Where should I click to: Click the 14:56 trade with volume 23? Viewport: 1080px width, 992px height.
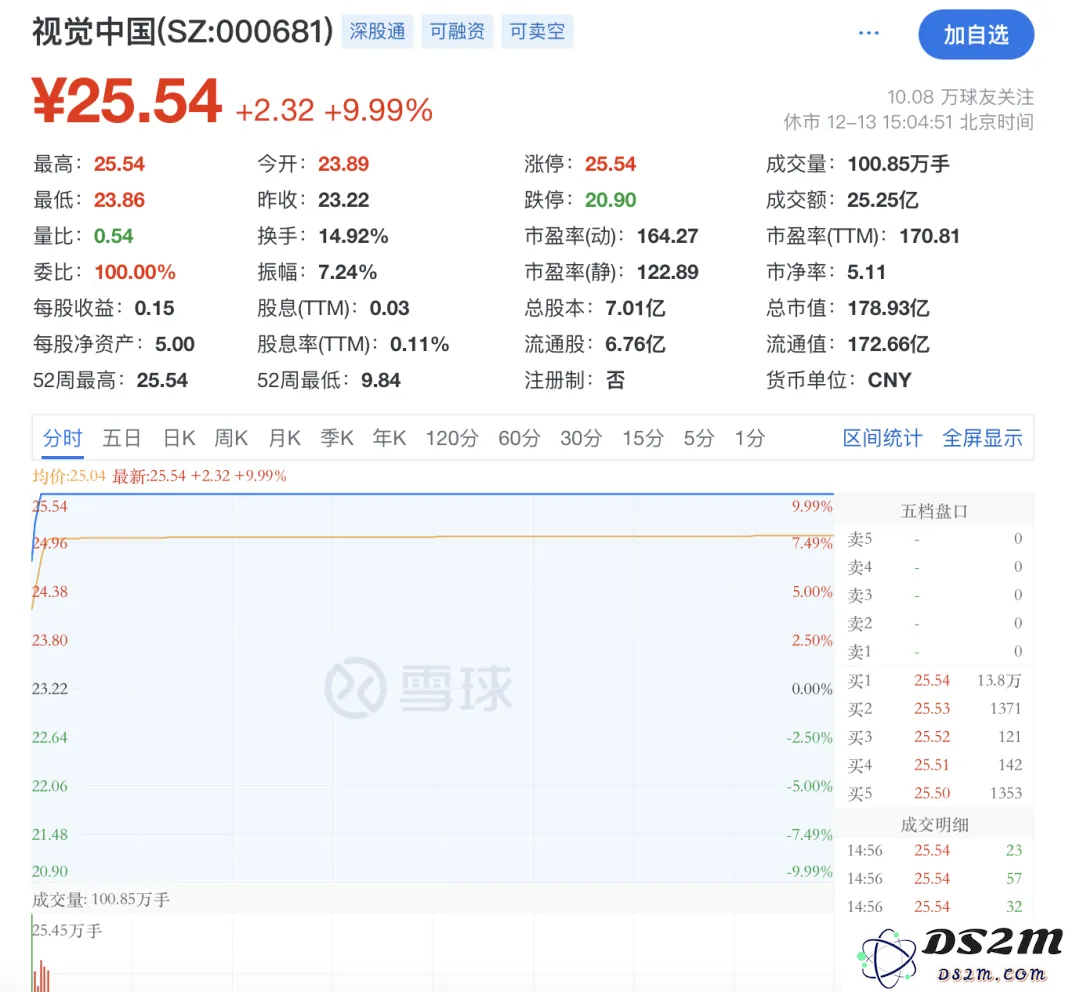click(934, 851)
